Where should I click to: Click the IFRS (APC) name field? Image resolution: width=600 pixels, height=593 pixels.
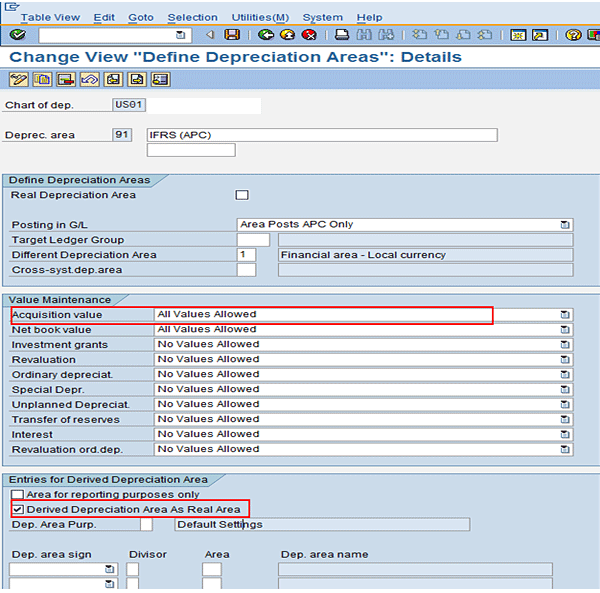pos(320,135)
